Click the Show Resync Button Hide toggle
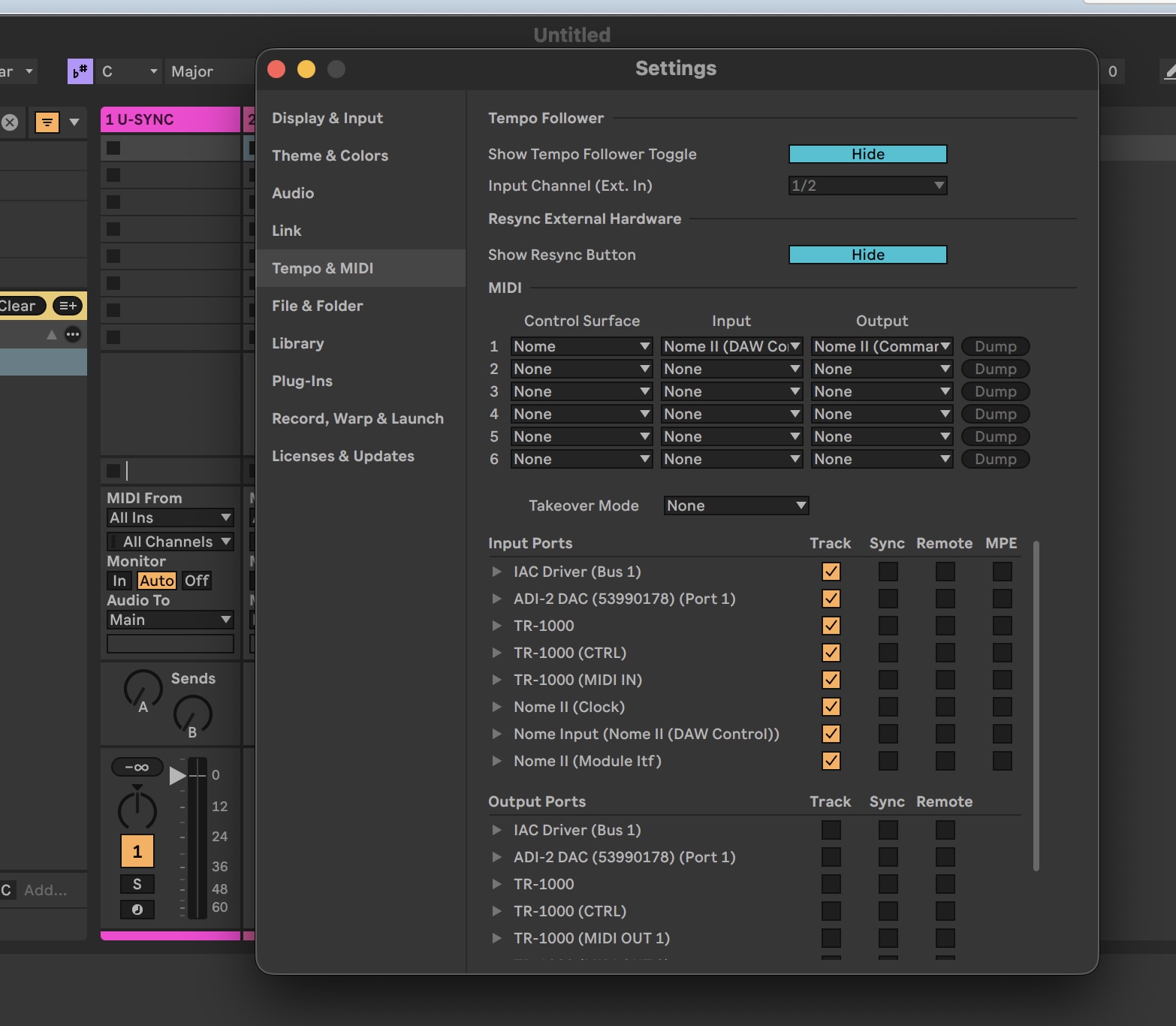 (x=867, y=255)
